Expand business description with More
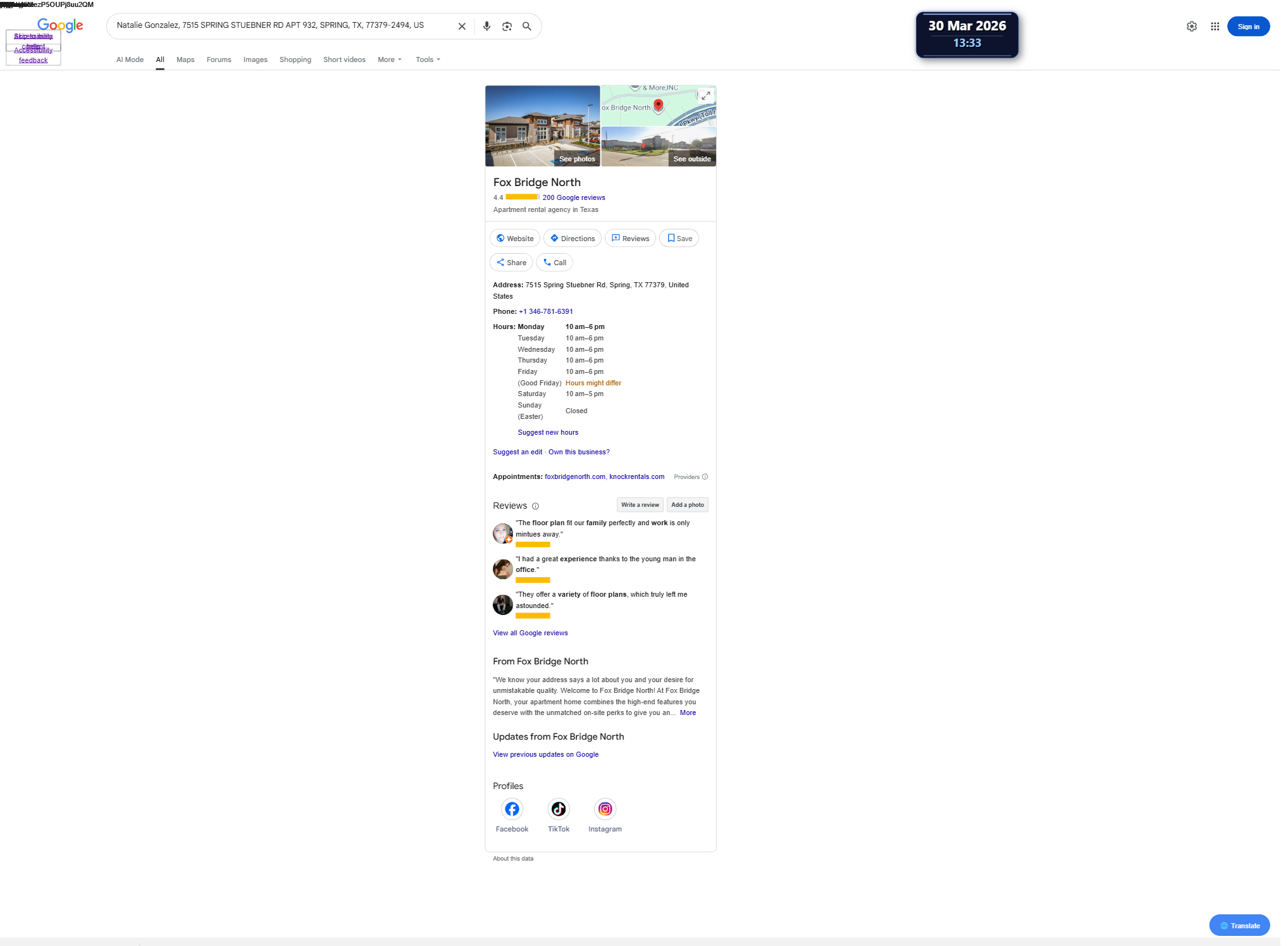1288x946 pixels. [x=688, y=713]
